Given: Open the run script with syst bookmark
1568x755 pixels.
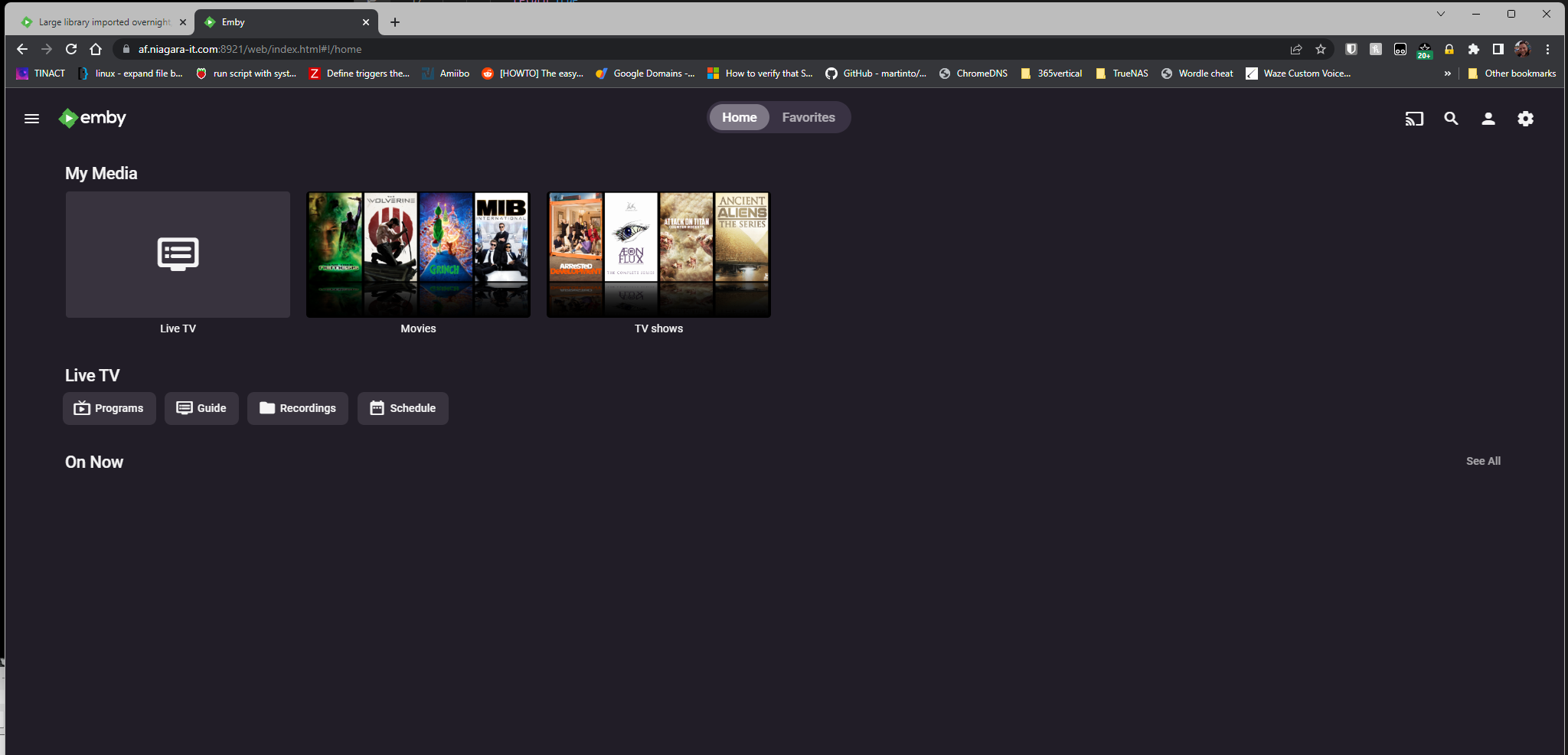Looking at the screenshot, I should [247, 74].
